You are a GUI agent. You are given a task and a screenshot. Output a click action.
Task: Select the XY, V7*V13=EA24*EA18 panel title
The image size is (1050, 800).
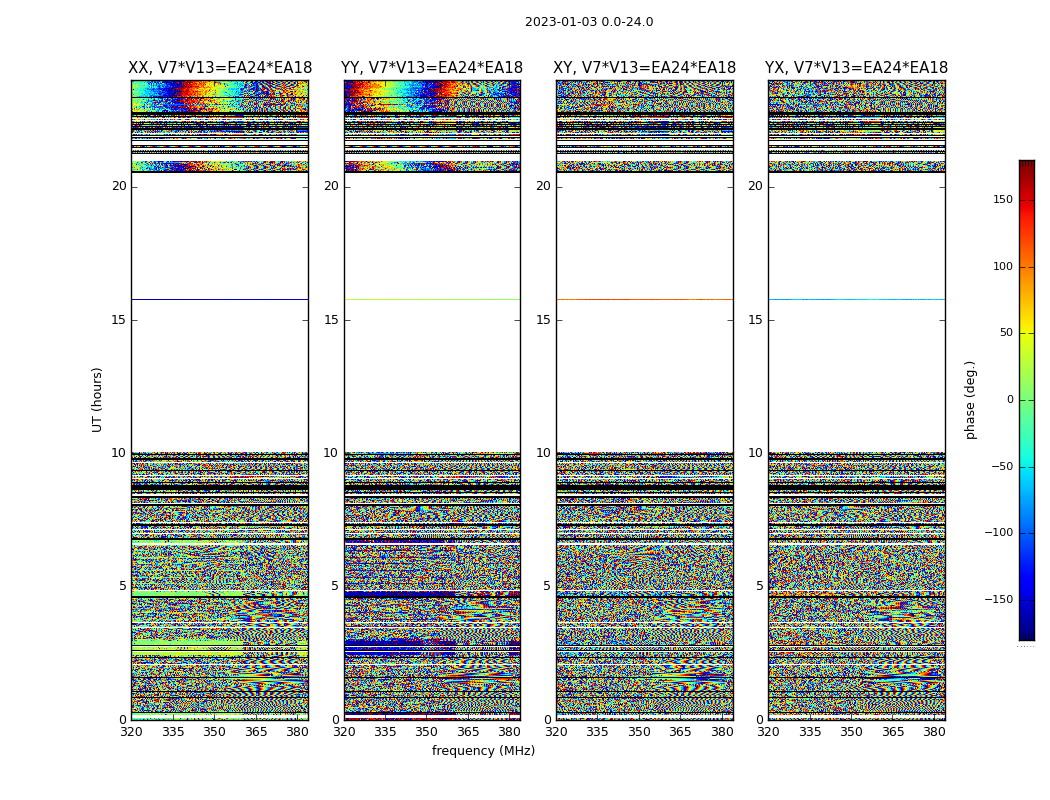tap(644, 68)
